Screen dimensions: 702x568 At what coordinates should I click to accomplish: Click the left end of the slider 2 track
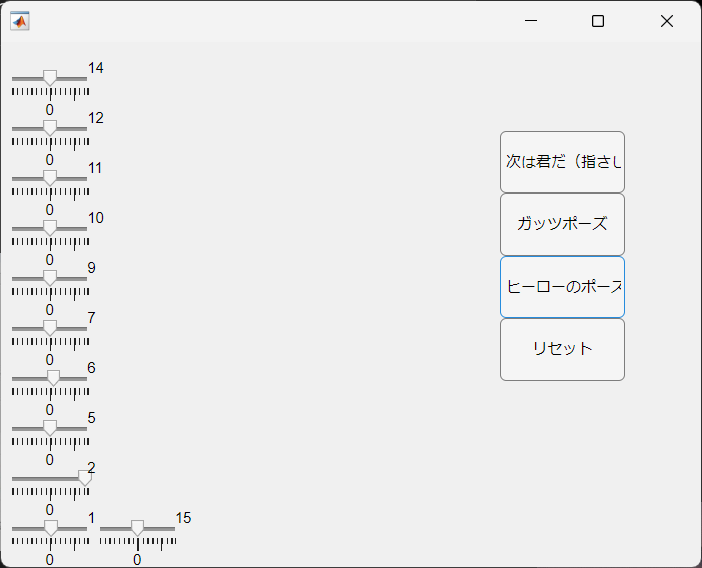click(14, 478)
